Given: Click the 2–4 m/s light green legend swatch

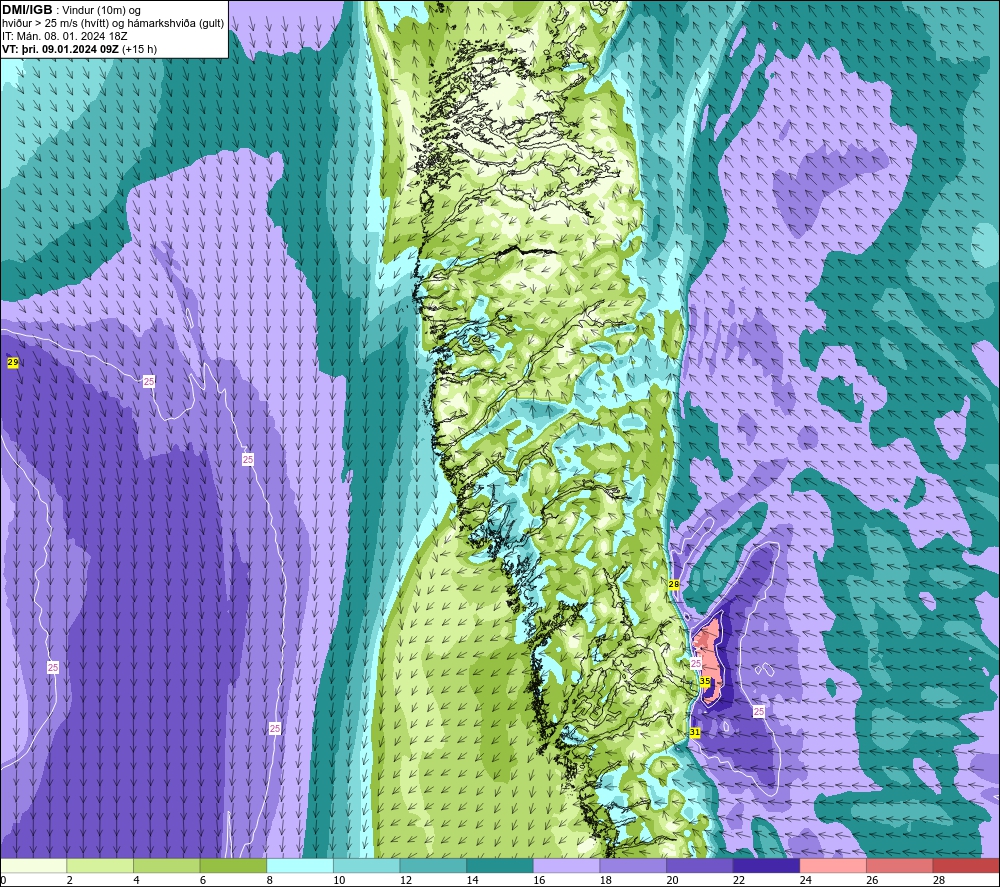Looking at the screenshot, I should (x=99, y=865).
